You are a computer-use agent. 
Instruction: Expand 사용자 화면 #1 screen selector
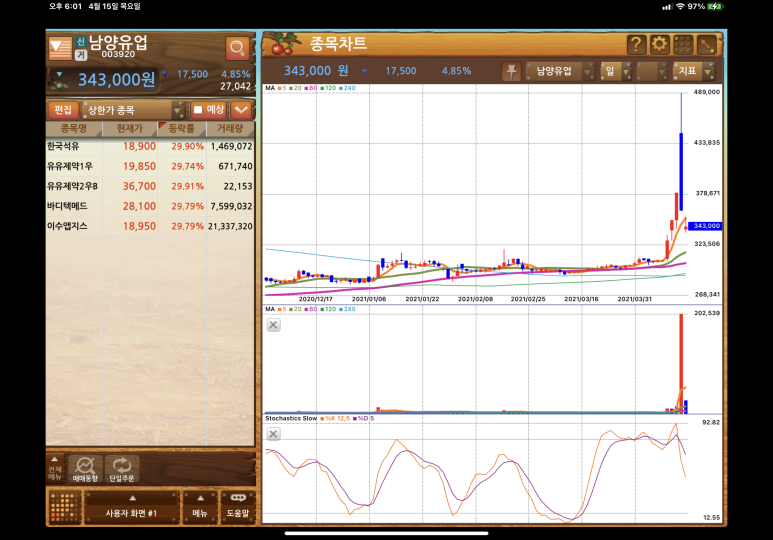[x=131, y=507]
